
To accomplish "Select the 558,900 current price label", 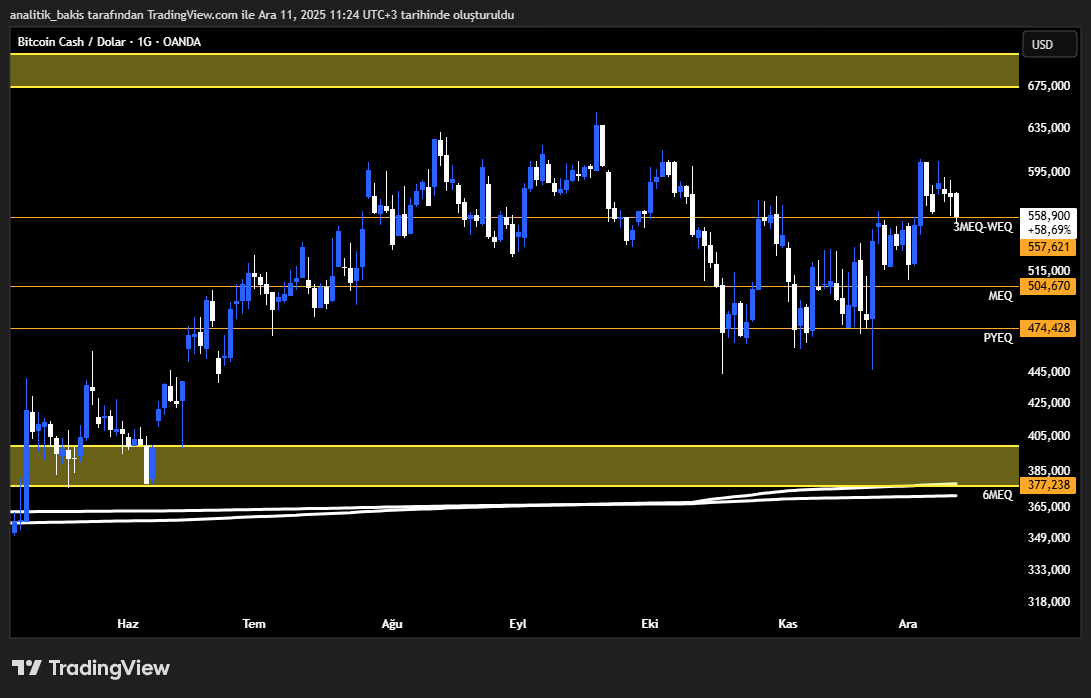I will point(1049,216).
